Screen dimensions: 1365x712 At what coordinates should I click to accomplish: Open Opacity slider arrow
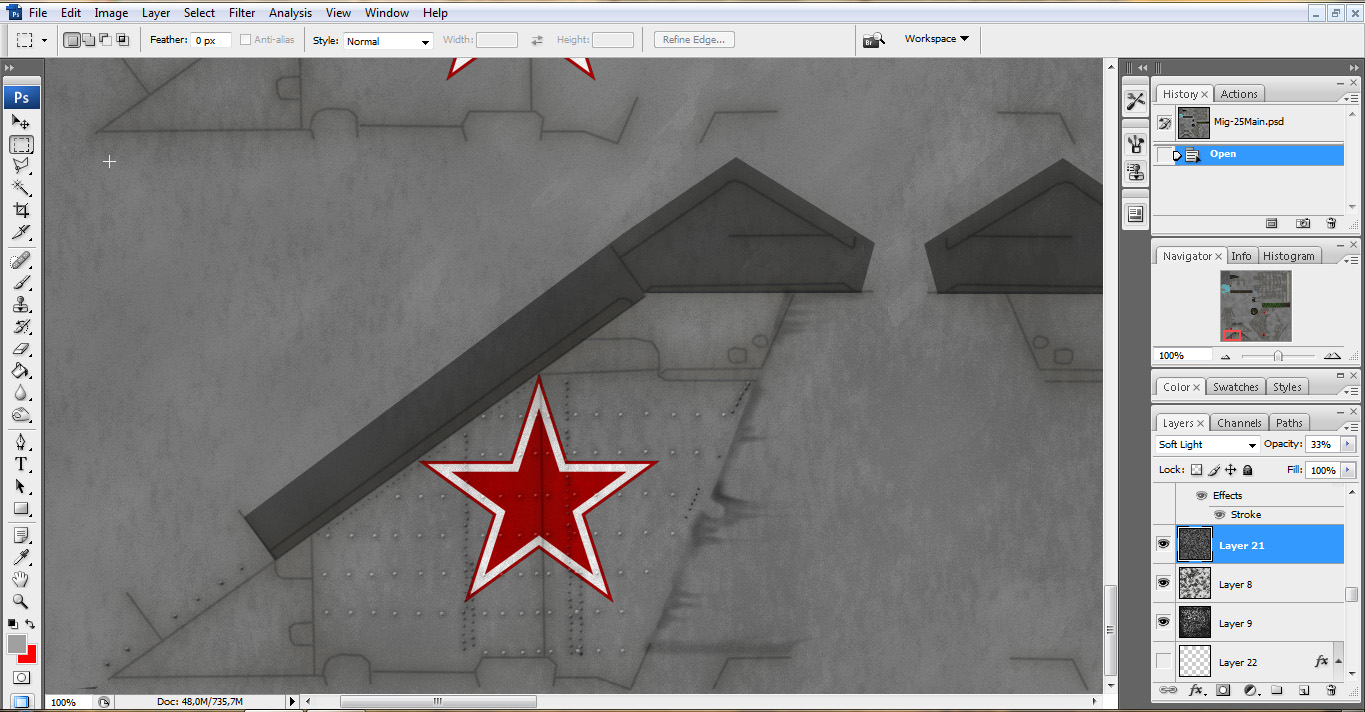(x=1348, y=445)
